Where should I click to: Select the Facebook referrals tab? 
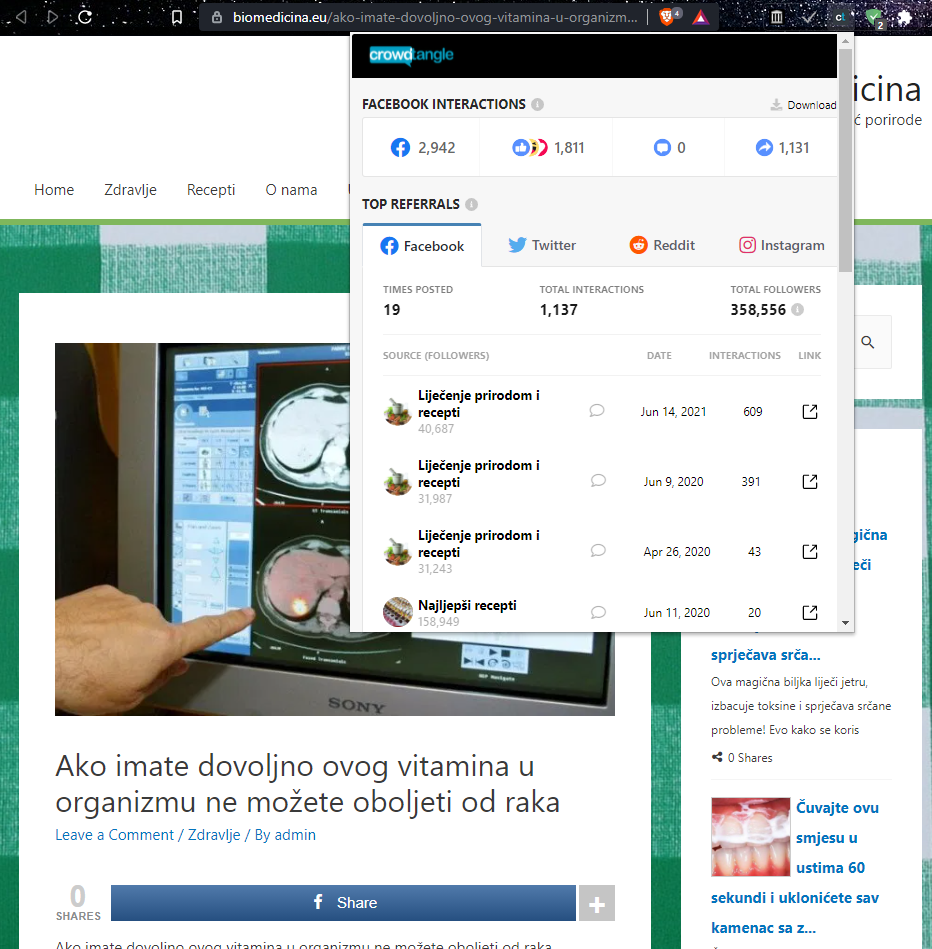[422, 246]
